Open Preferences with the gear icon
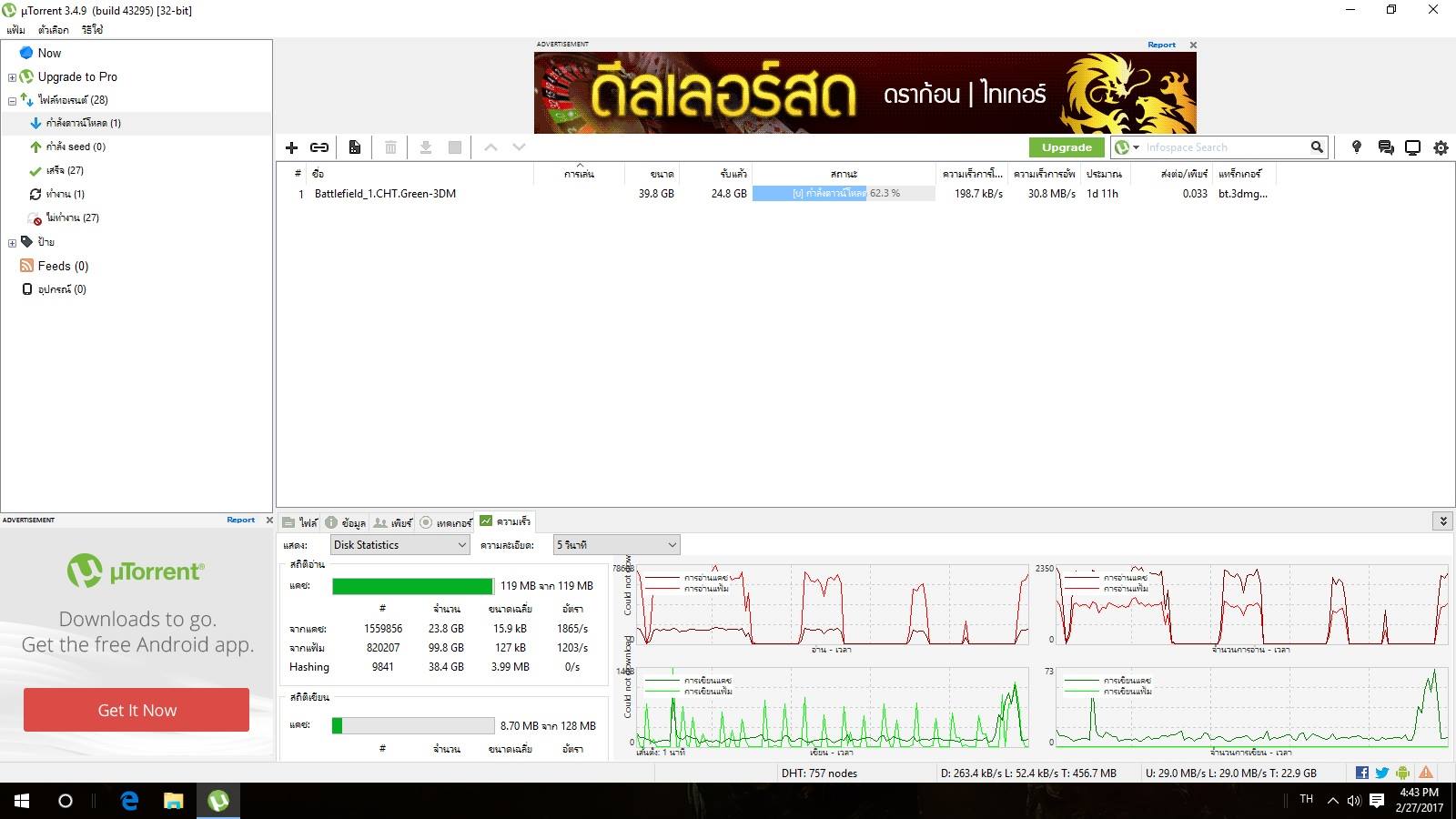The image size is (1456, 819). tap(1441, 147)
